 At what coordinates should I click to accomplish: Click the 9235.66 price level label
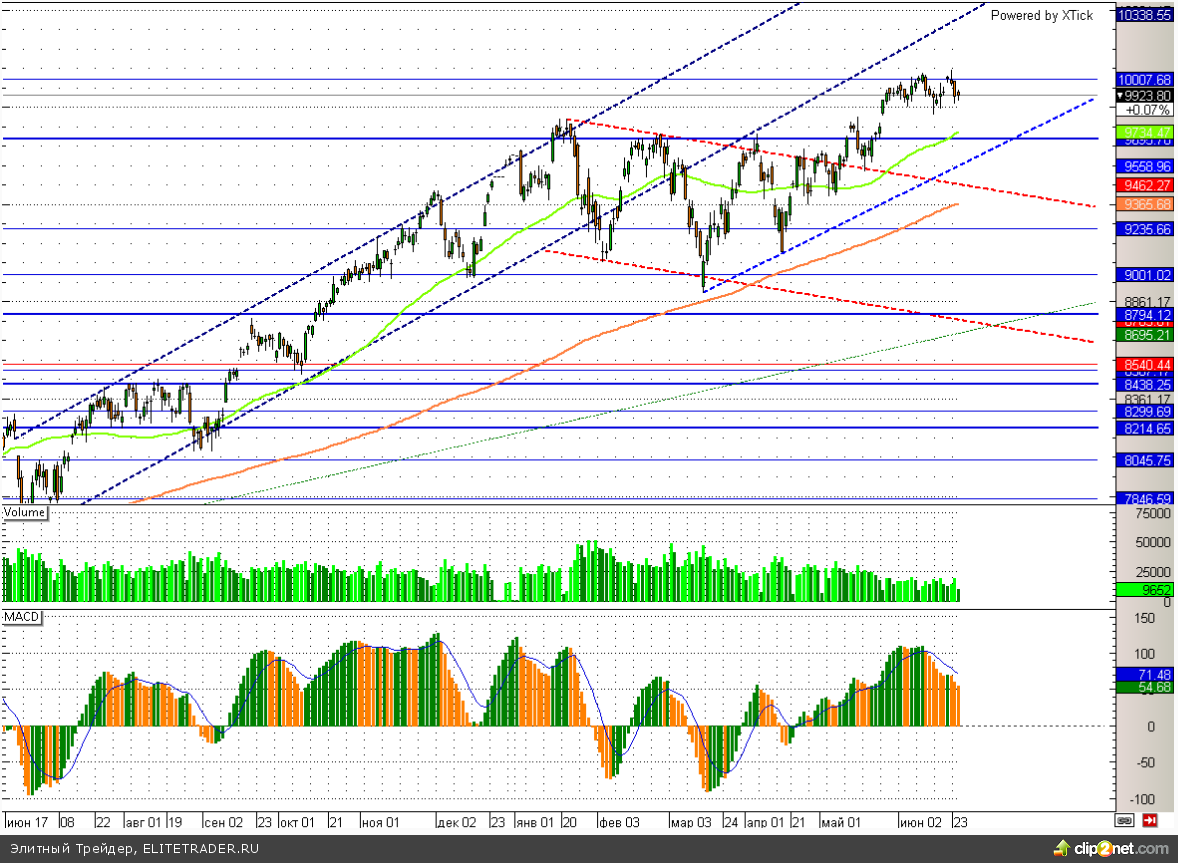tap(1144, 229)
